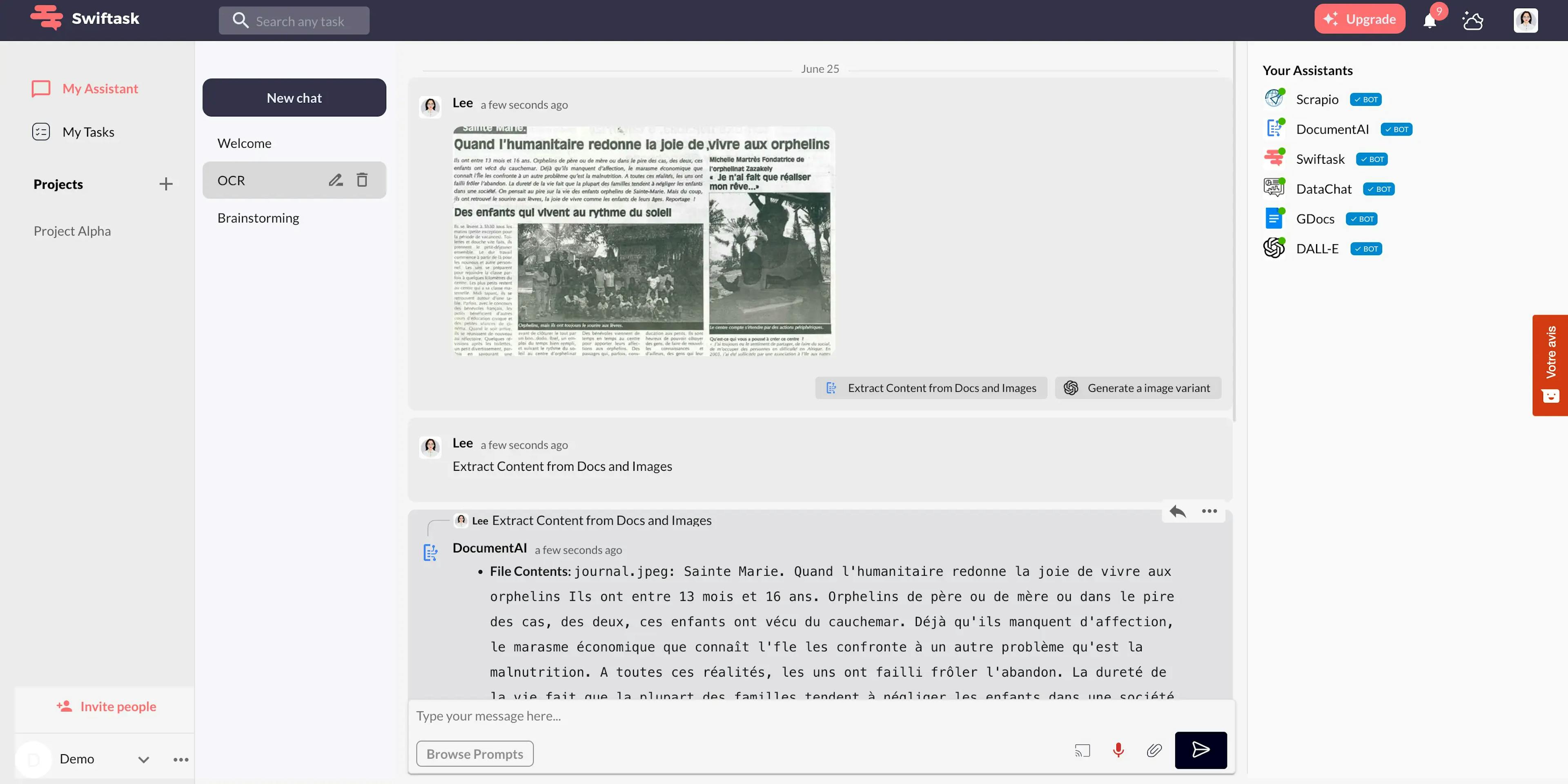1568x784 pixels.
Task: Click the Upgrade button
Action: pyautogui.click(x=1360, y=18)
